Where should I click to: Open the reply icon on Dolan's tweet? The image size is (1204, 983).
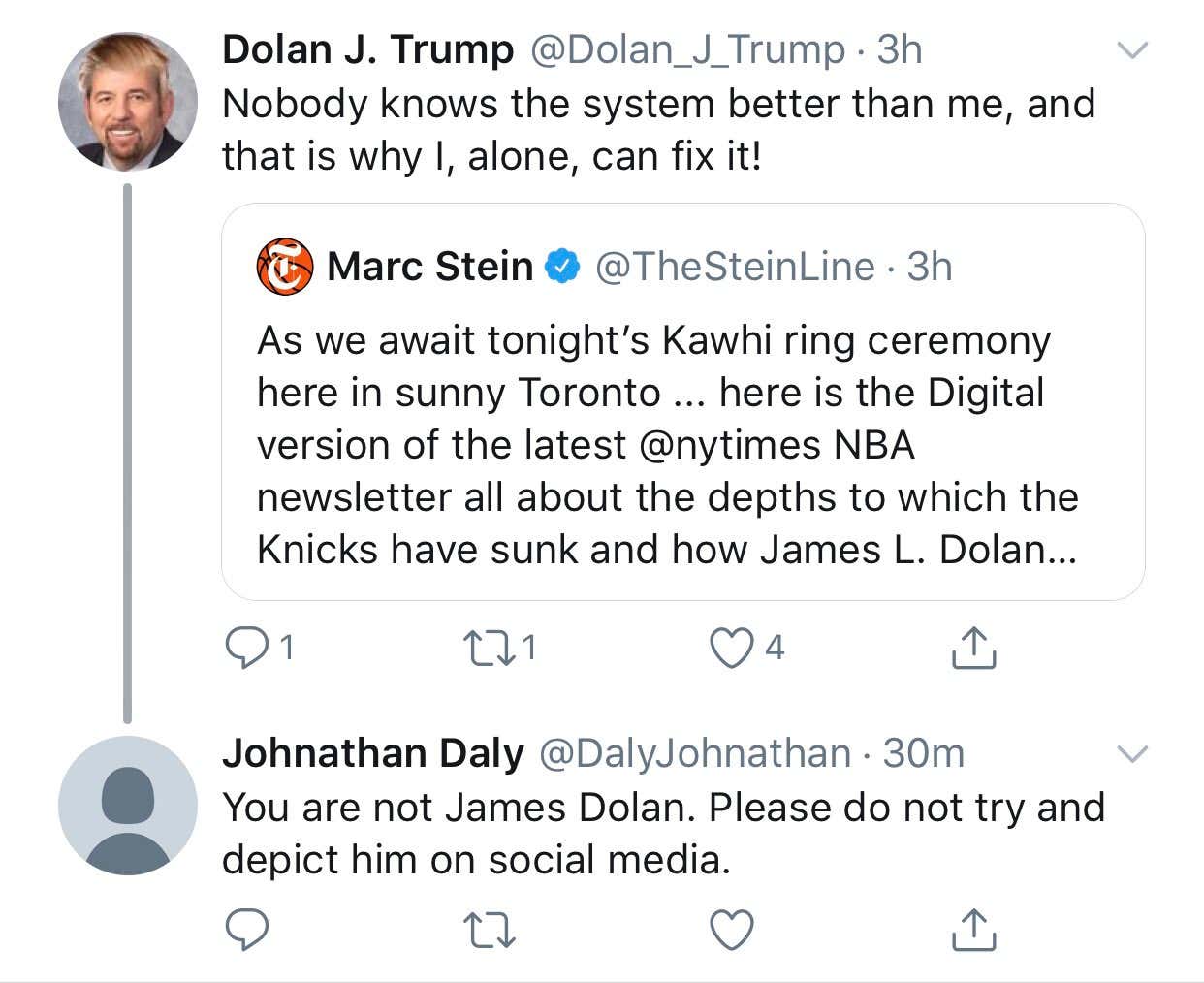pyautogui.click(x=248, y=646)
